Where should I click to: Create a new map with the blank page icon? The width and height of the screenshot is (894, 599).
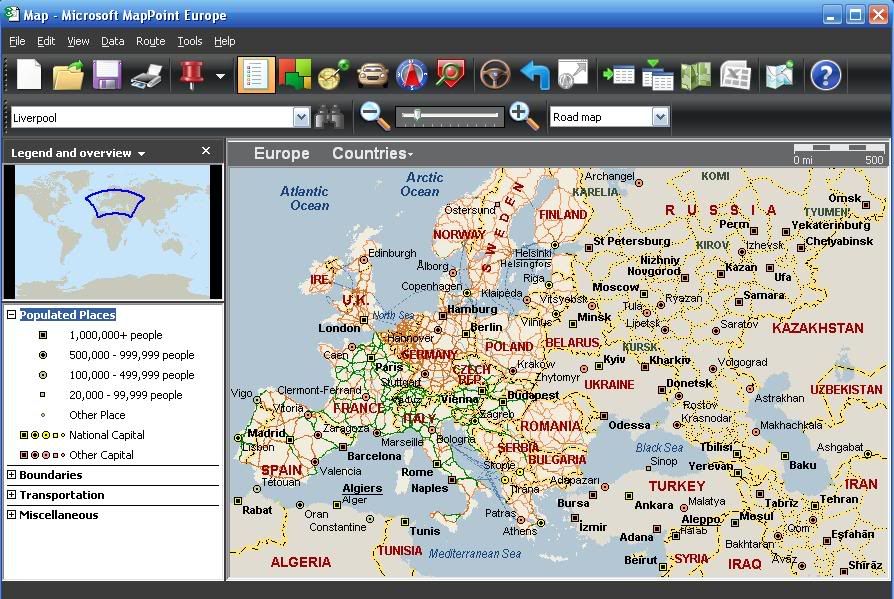(29, 75)
